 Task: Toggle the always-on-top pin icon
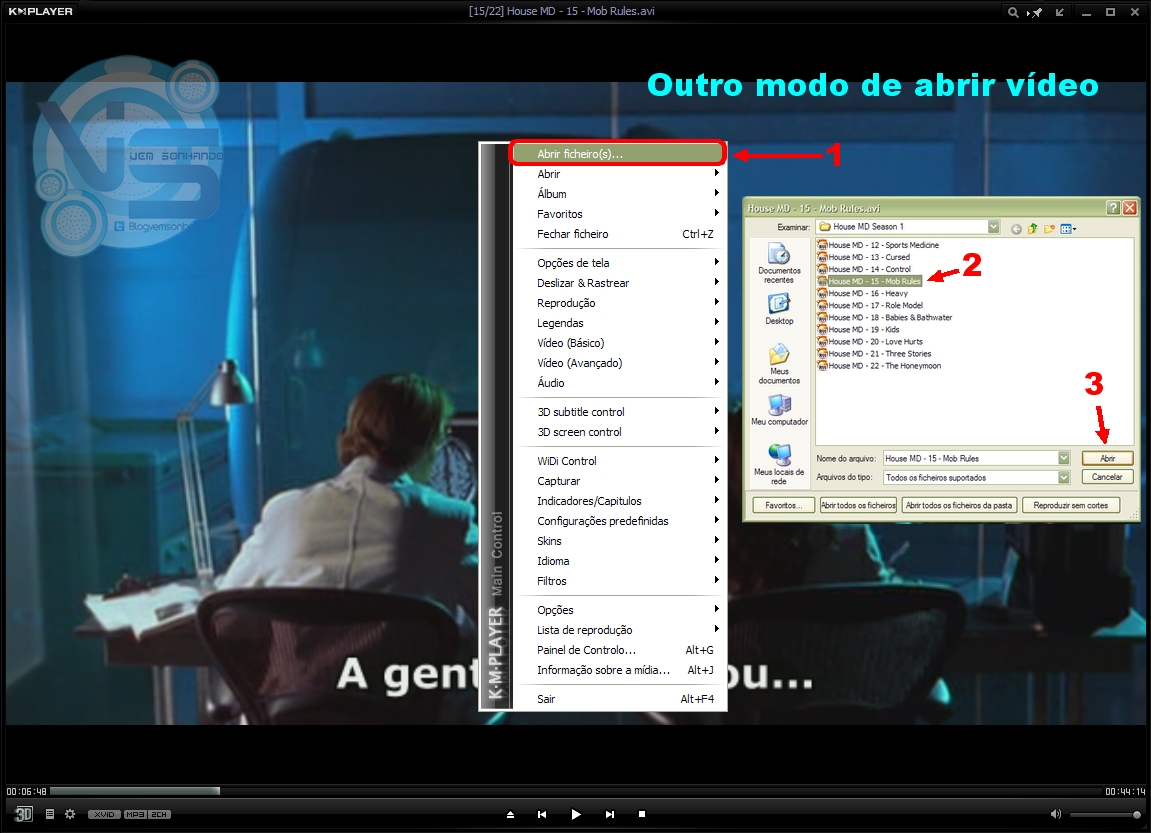1035,12
